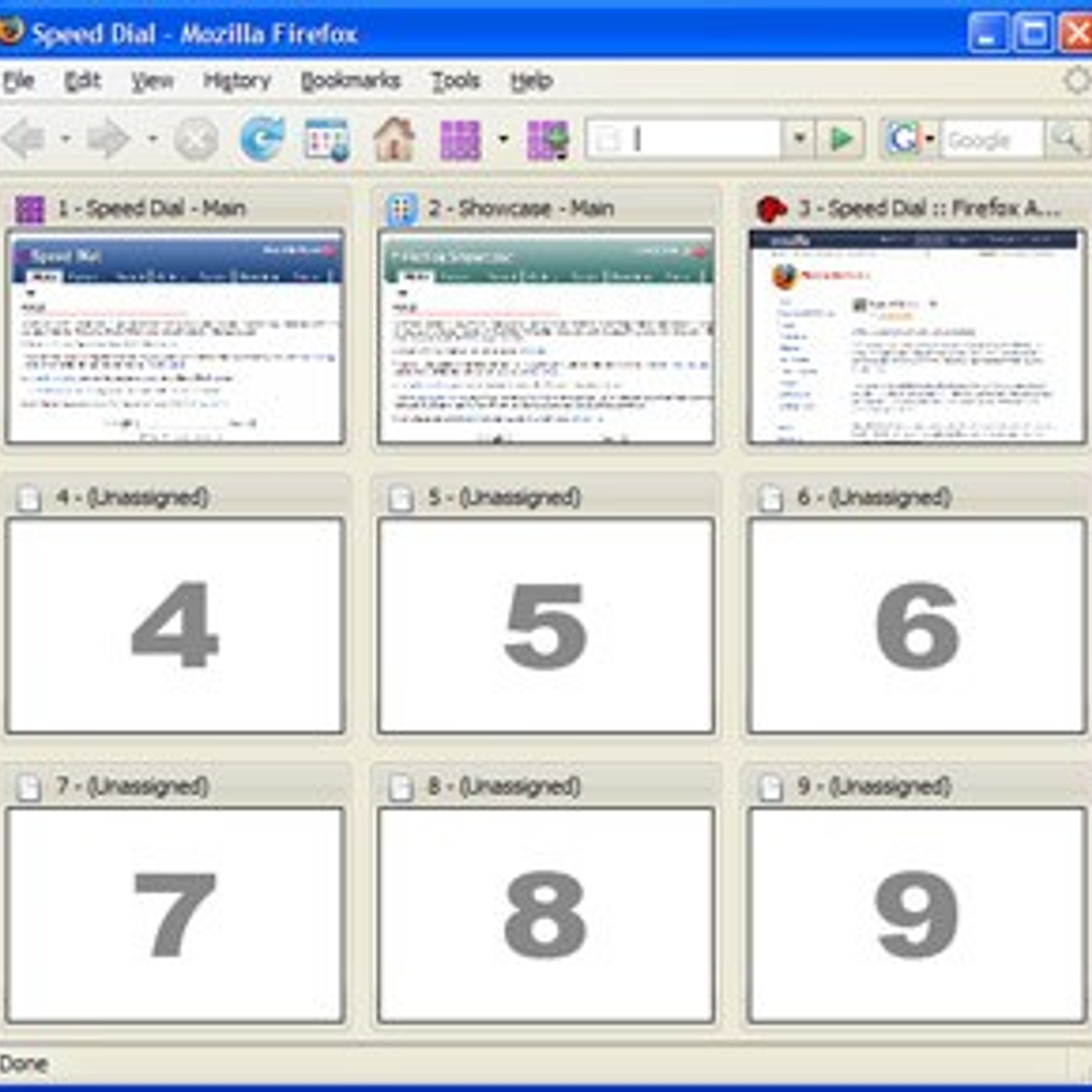The height and width of the screenshot is (1092, 1092).
Task: Open the View menu
Action: tap(152, 81)
